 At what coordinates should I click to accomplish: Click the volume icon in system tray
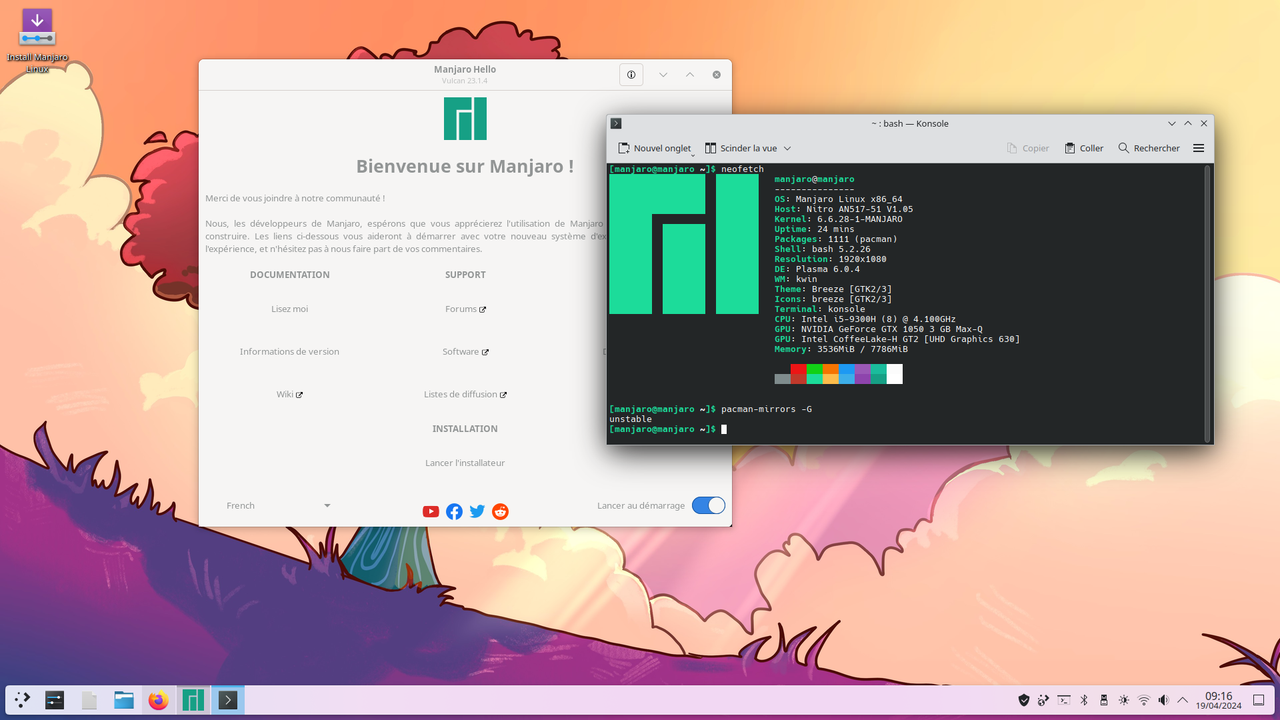point(1163,700)
